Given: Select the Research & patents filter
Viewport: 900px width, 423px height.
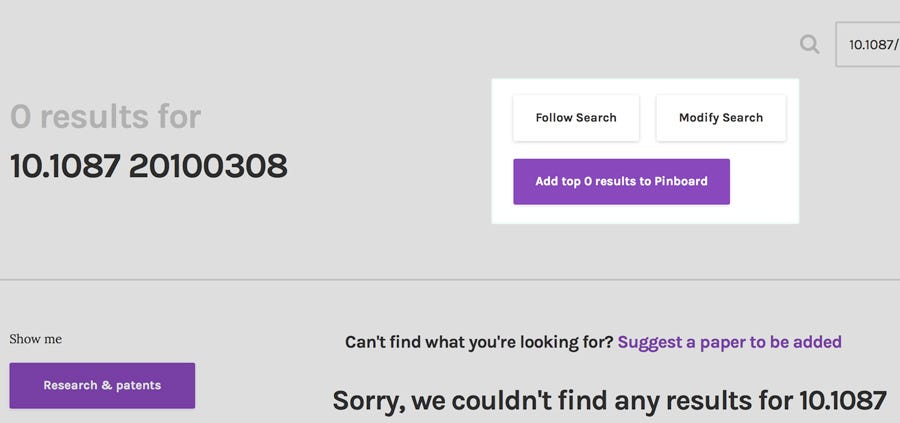Looking at the screenshot, I should point(102,386).
